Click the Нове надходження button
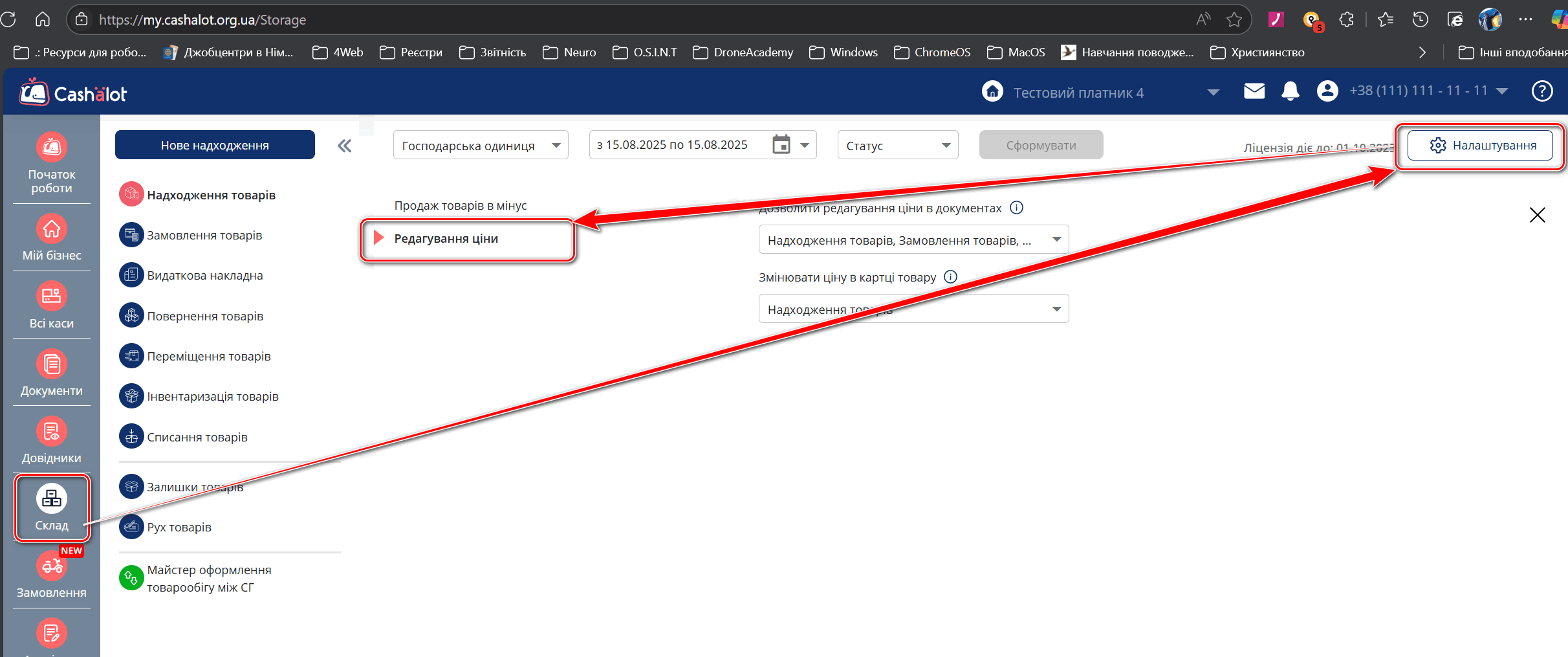 [x=215, y=145]
